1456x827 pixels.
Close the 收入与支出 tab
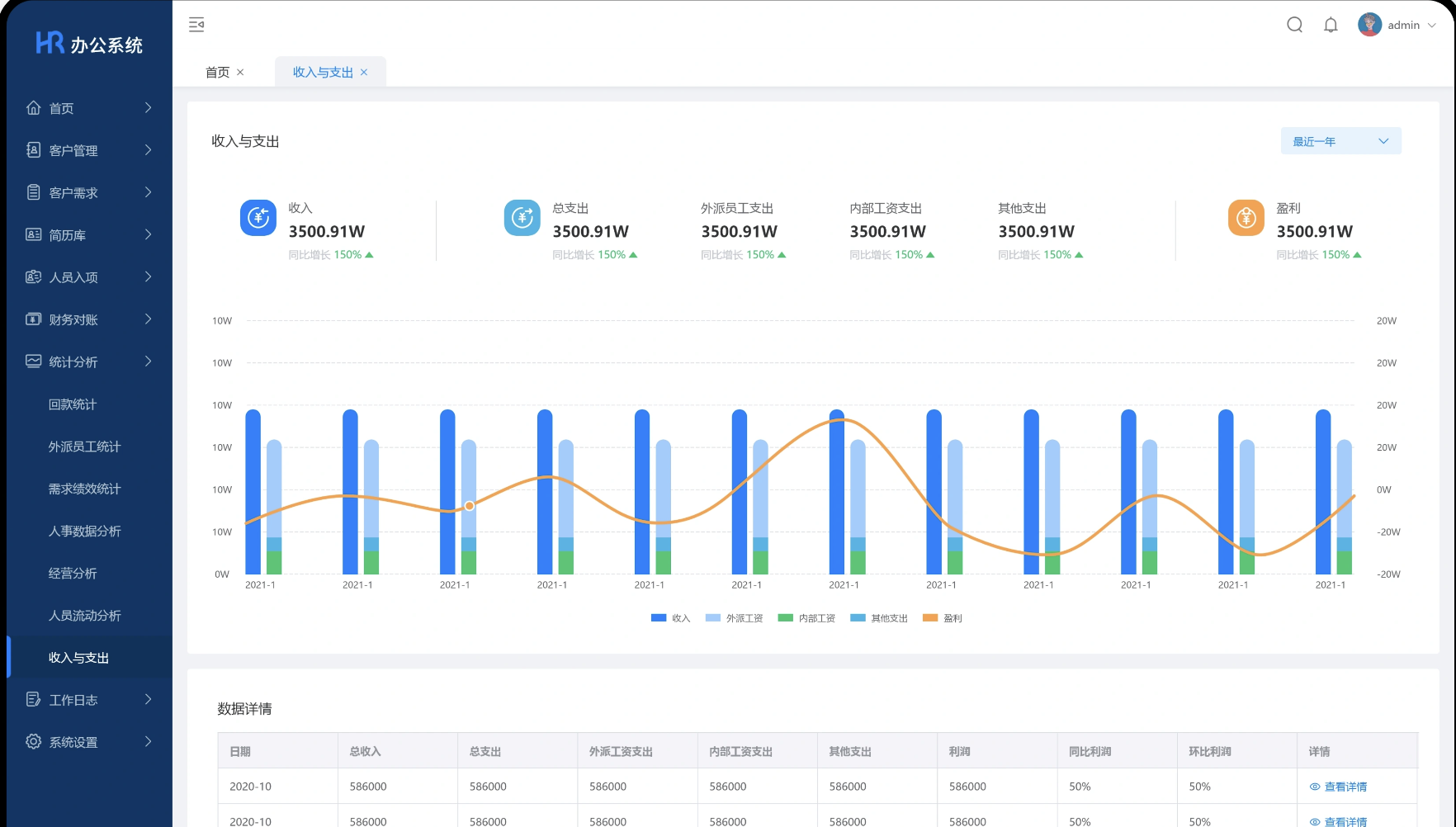(364, 73)
